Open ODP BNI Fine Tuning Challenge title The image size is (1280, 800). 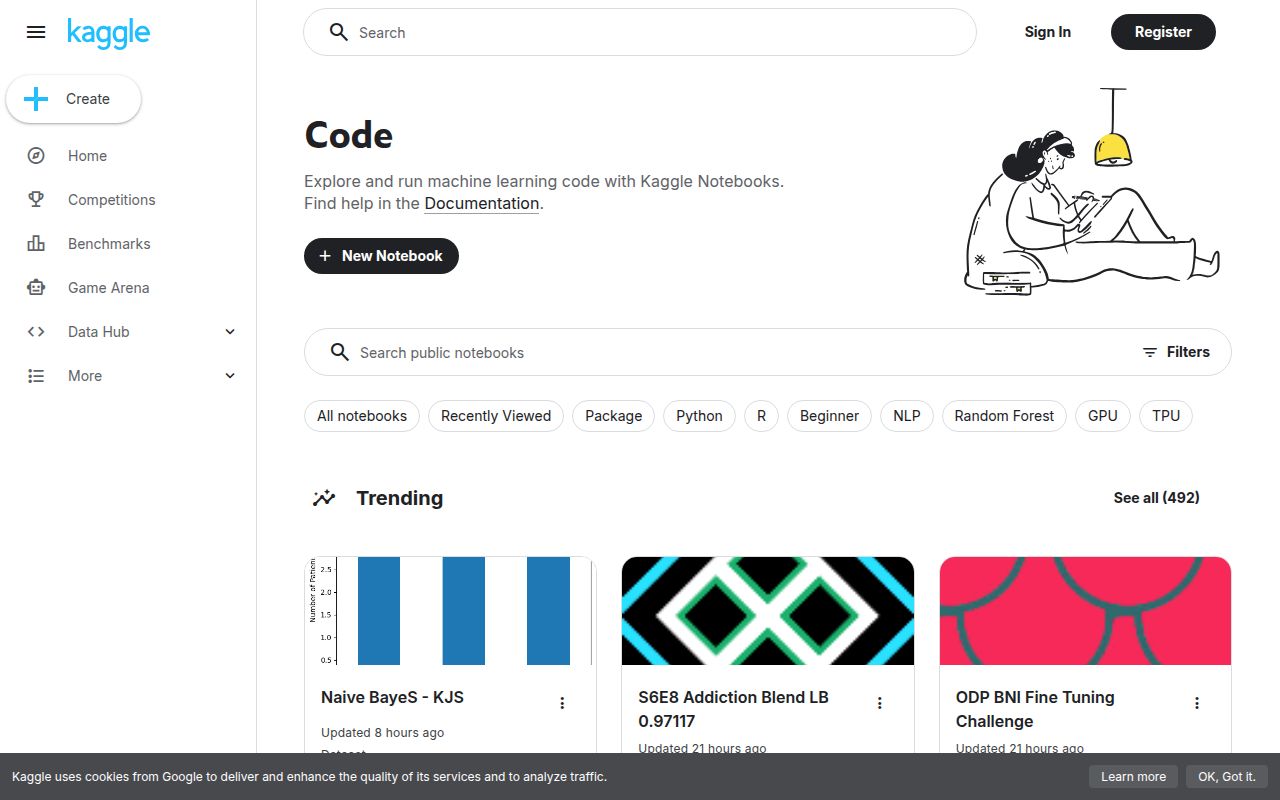pyautogui.click(x=1035, y=709)
